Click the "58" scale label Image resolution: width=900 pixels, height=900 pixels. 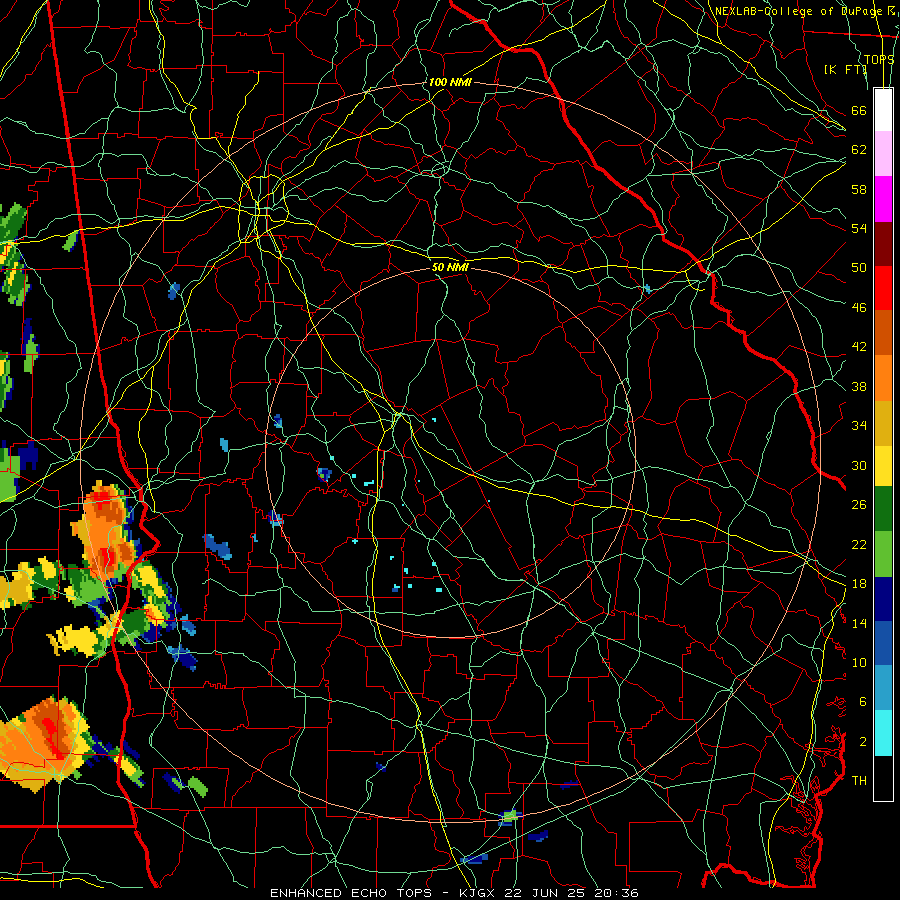click(x=859, y=189)
